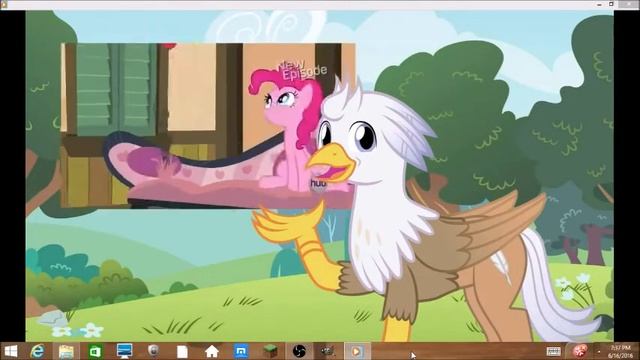This screenshot has height=360, width=640.
Task: Select the active media player taskbar icon
Action: [x=357, y=351]
